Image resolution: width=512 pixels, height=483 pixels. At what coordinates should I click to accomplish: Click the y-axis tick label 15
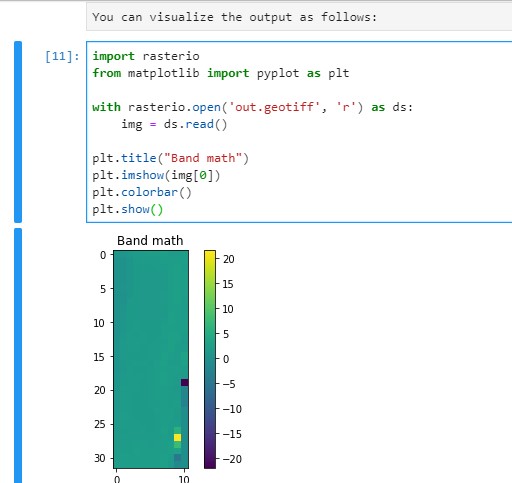tap(99, 357)
